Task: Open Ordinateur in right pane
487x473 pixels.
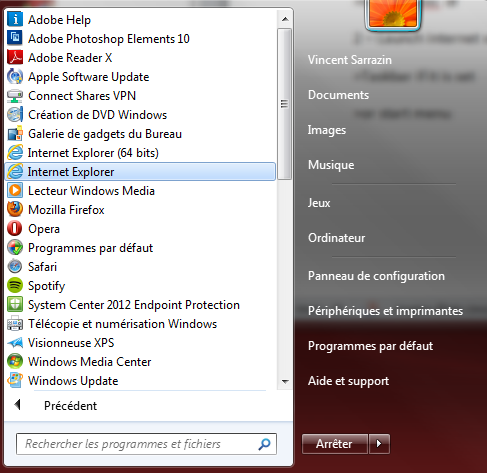Action: (336, 238)
